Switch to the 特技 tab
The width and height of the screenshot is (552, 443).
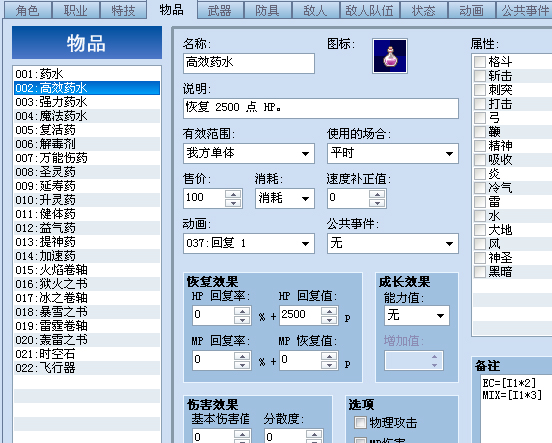[124, 11]
